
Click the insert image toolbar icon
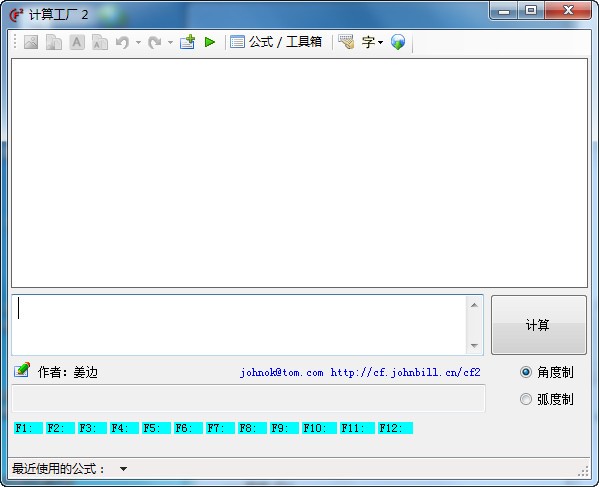31,42
